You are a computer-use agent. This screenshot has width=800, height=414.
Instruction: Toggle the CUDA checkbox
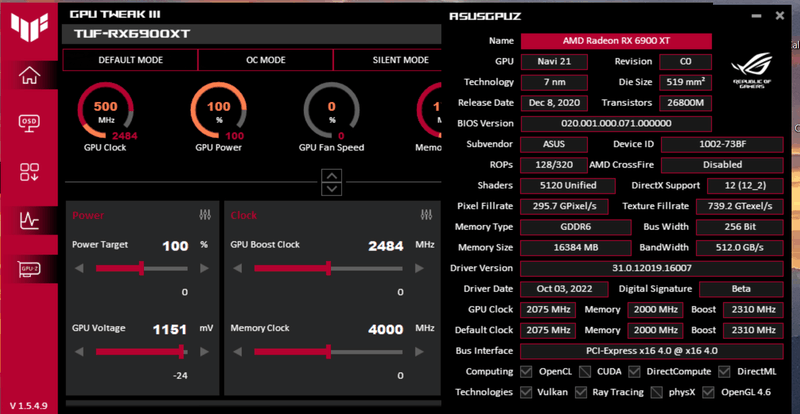click(585, 372)
